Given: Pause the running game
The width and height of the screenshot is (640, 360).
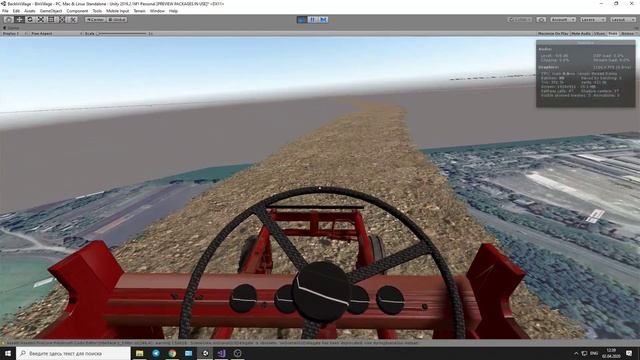Looking at the screenshot, I should pyautogui.click(x=313, y=20).
